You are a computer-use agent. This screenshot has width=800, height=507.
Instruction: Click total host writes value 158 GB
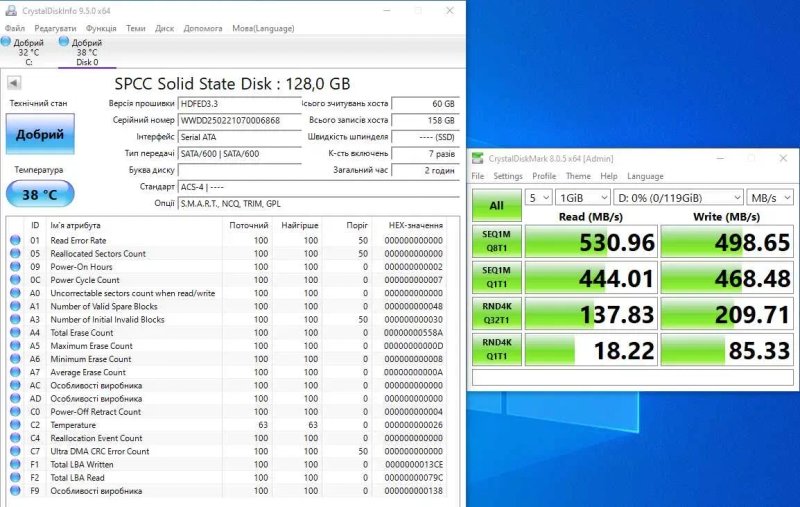[x=425, y=120]
